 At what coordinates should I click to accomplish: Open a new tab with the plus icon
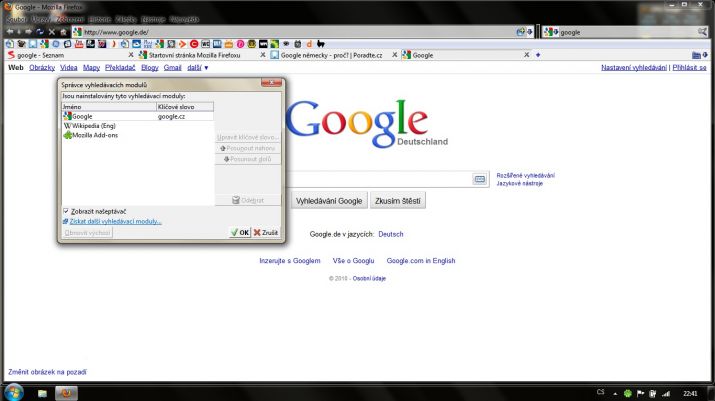click(x=538, y=55)
